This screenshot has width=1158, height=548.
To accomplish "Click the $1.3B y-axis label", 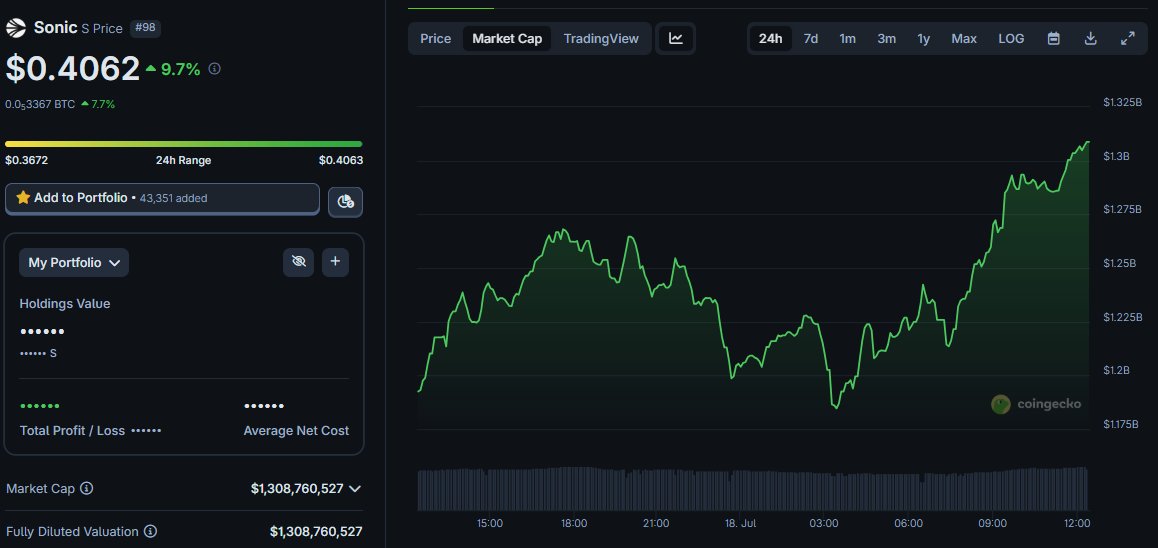I will 1116,156.
